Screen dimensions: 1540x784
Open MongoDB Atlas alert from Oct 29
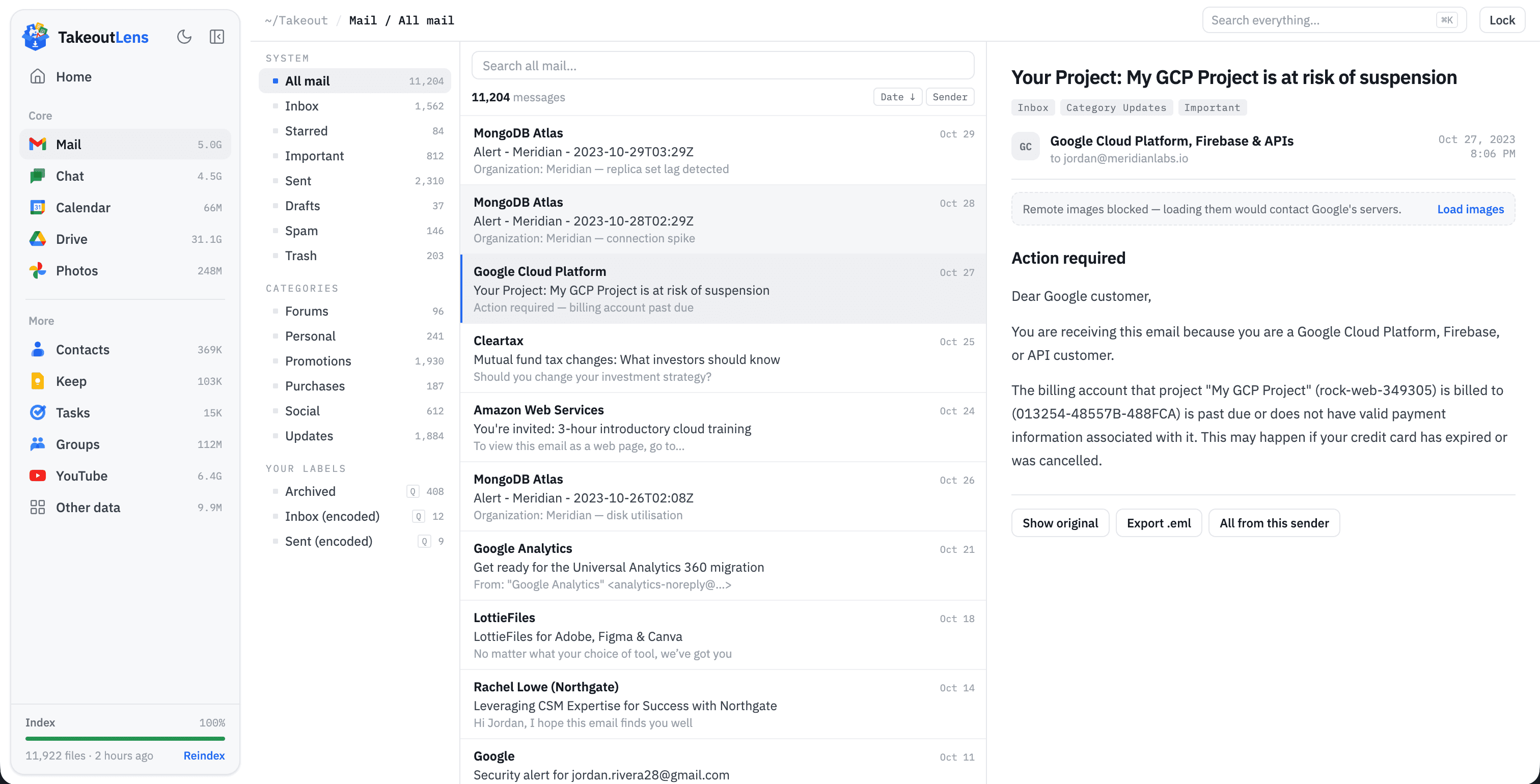click(x=723, y=151)
